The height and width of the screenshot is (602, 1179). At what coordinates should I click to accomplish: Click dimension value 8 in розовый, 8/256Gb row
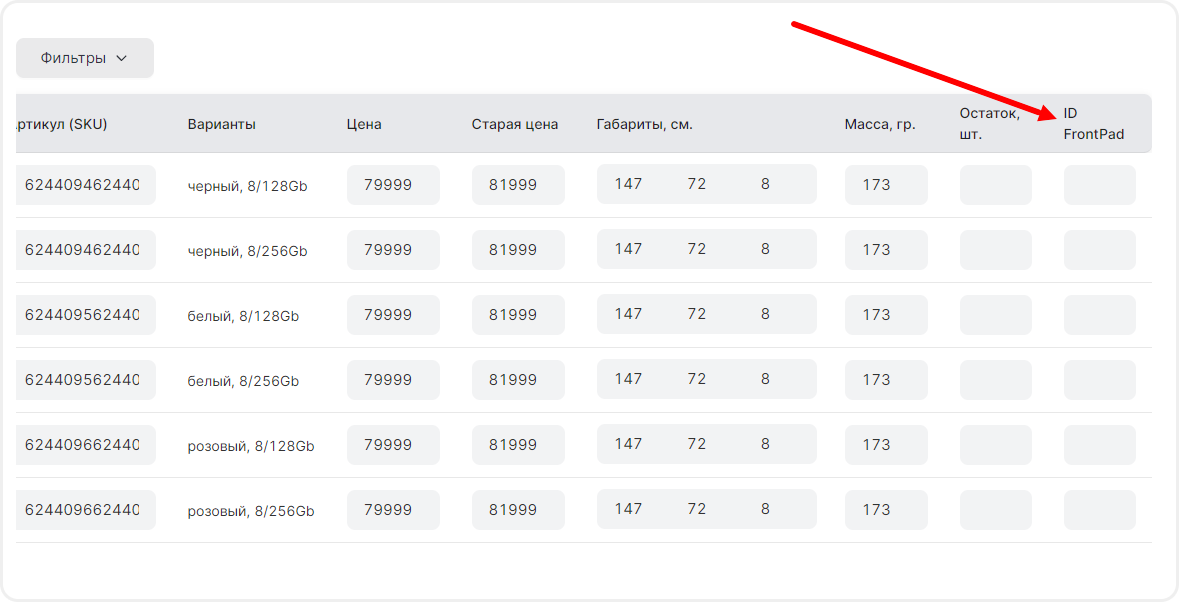[765, 509]
